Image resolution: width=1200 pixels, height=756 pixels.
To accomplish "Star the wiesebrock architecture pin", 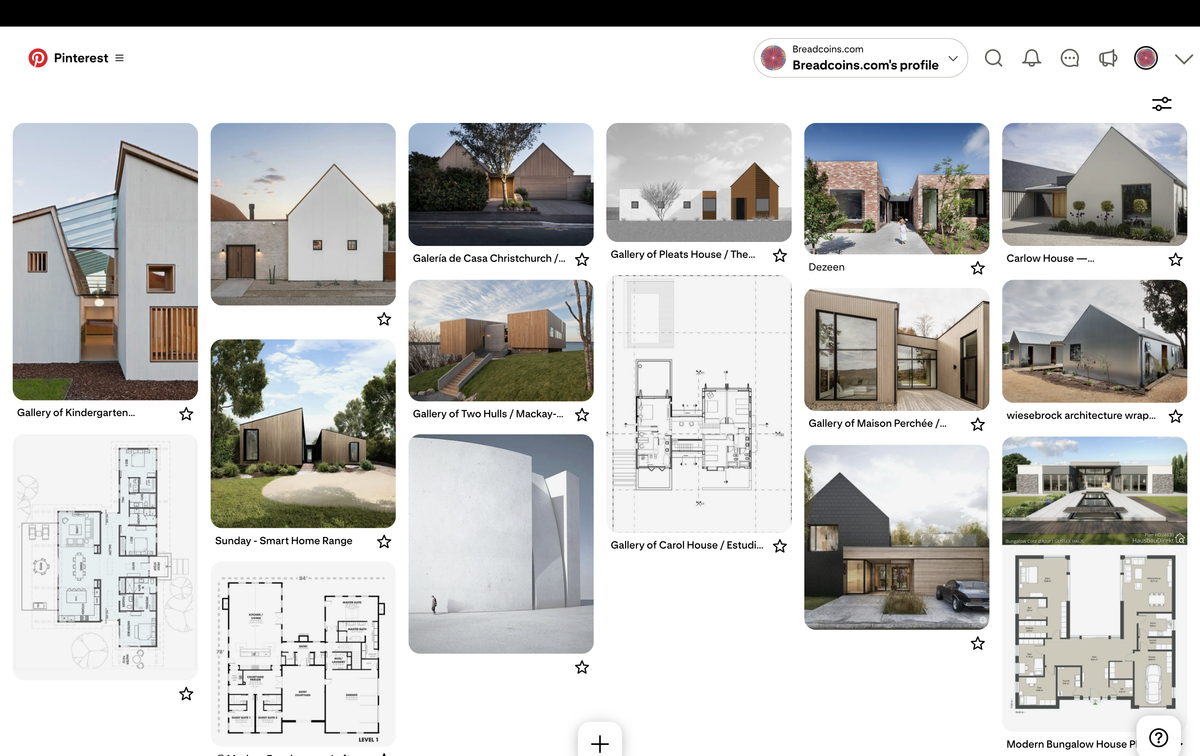I will [x=1176, y=416].
